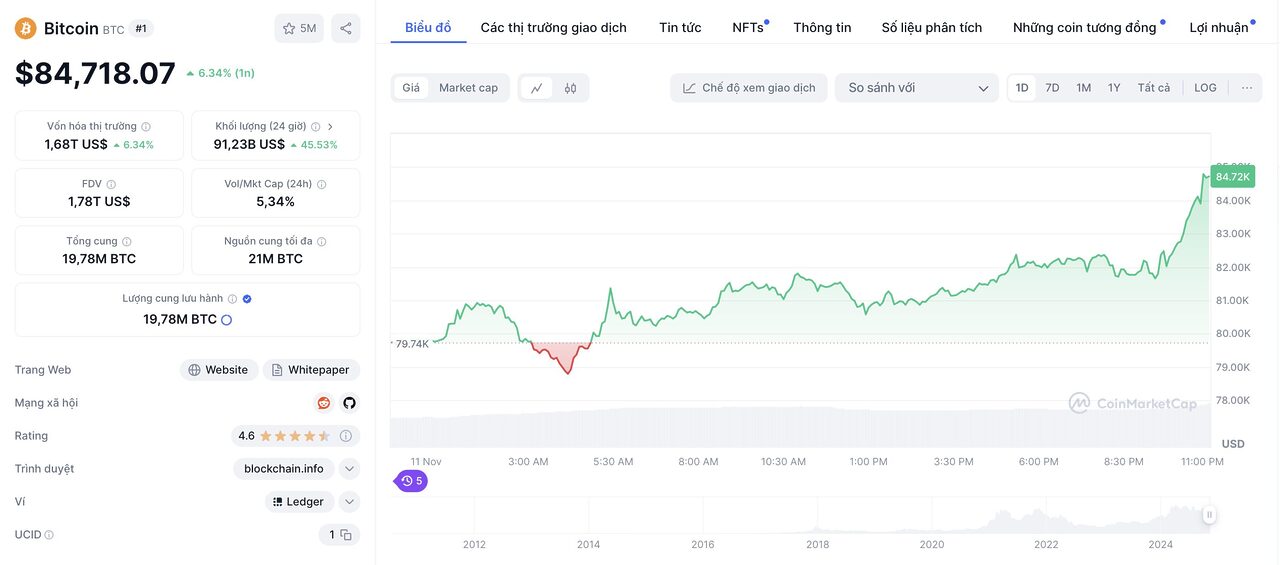Open the three-dot chart options menu

(x=1247, y=88)
